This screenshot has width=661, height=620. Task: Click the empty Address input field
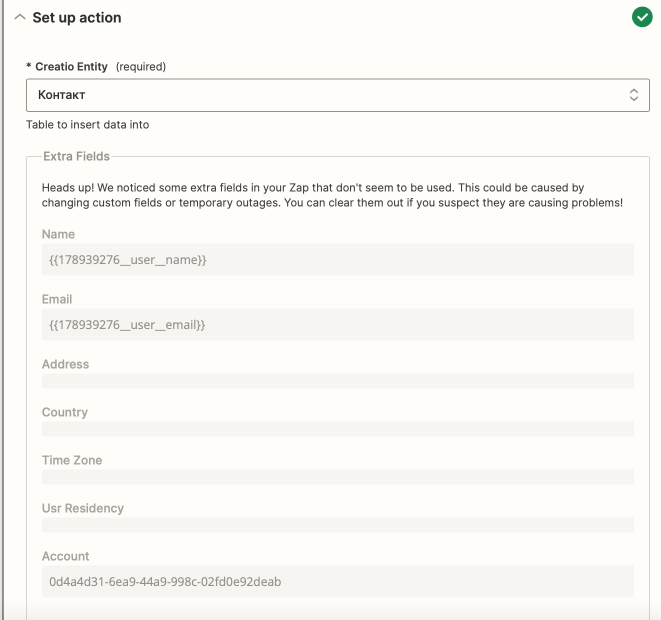point(337,381)
